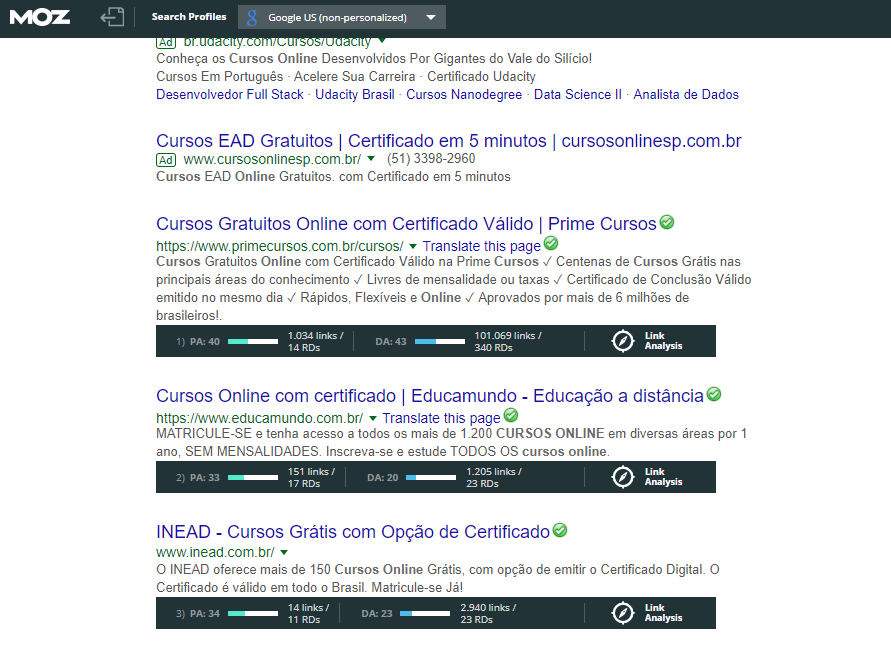Expand arrow next to educamundo.com.br URL
The width and height of the screenshot is (891, 652).
click(x=373, y=418)
